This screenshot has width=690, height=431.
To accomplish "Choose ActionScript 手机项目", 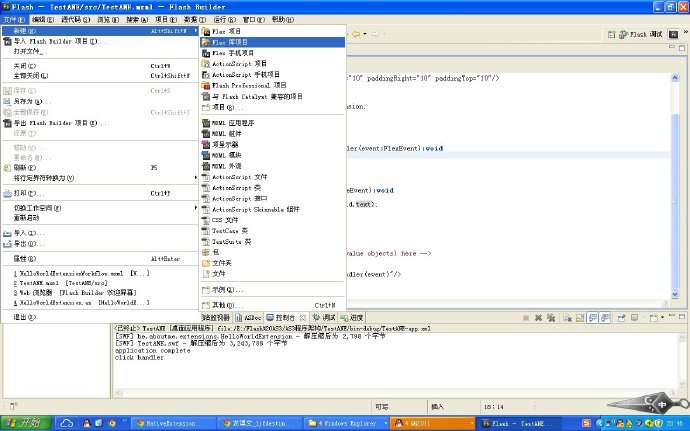I will 272,74.
